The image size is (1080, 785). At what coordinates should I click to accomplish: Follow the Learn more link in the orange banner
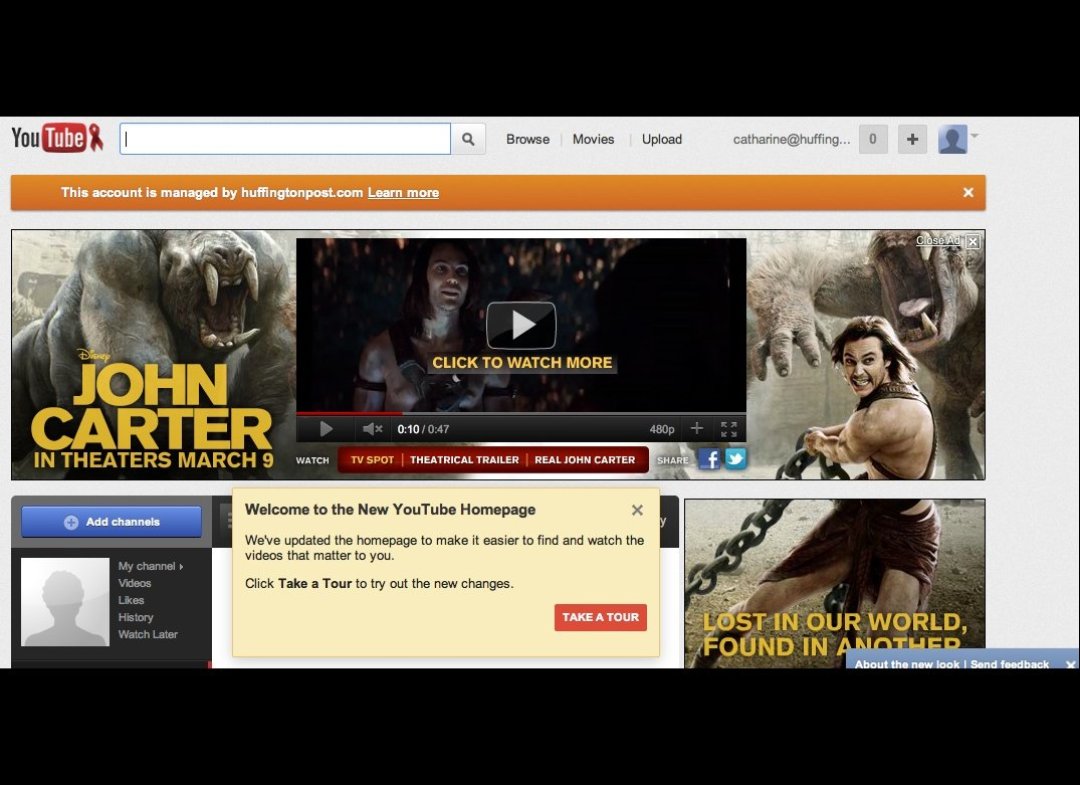pos(403,193)
